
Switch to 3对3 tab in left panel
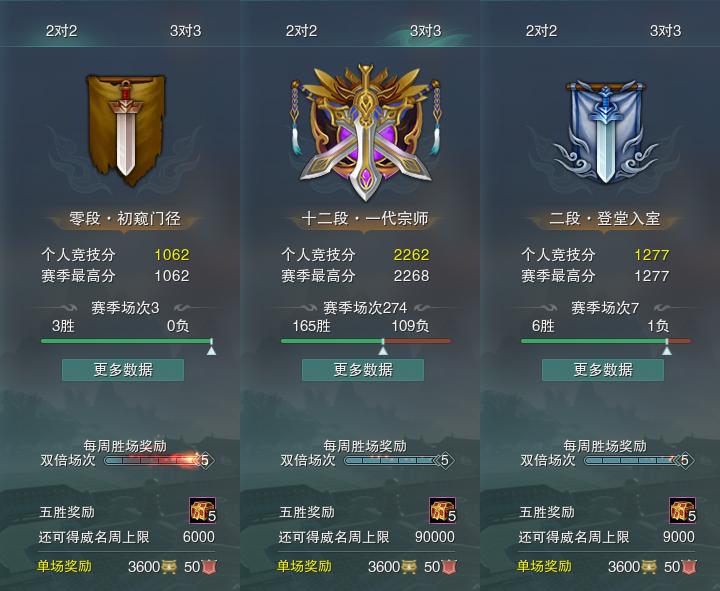[186, 31]
